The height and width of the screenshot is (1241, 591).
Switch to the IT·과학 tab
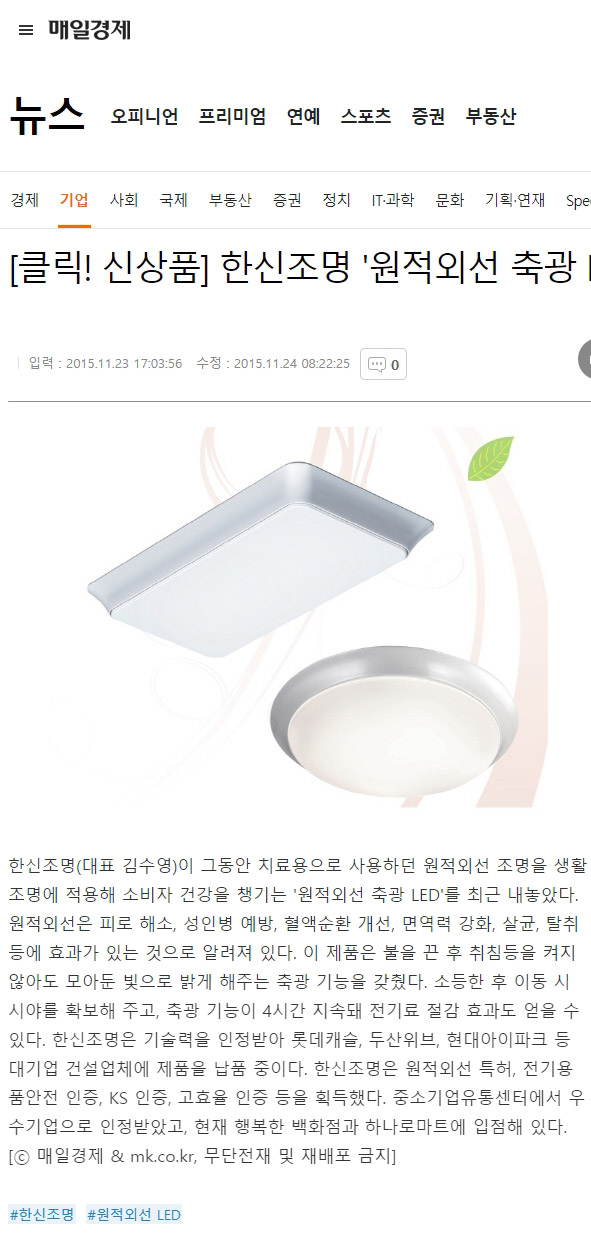(392, 200)
